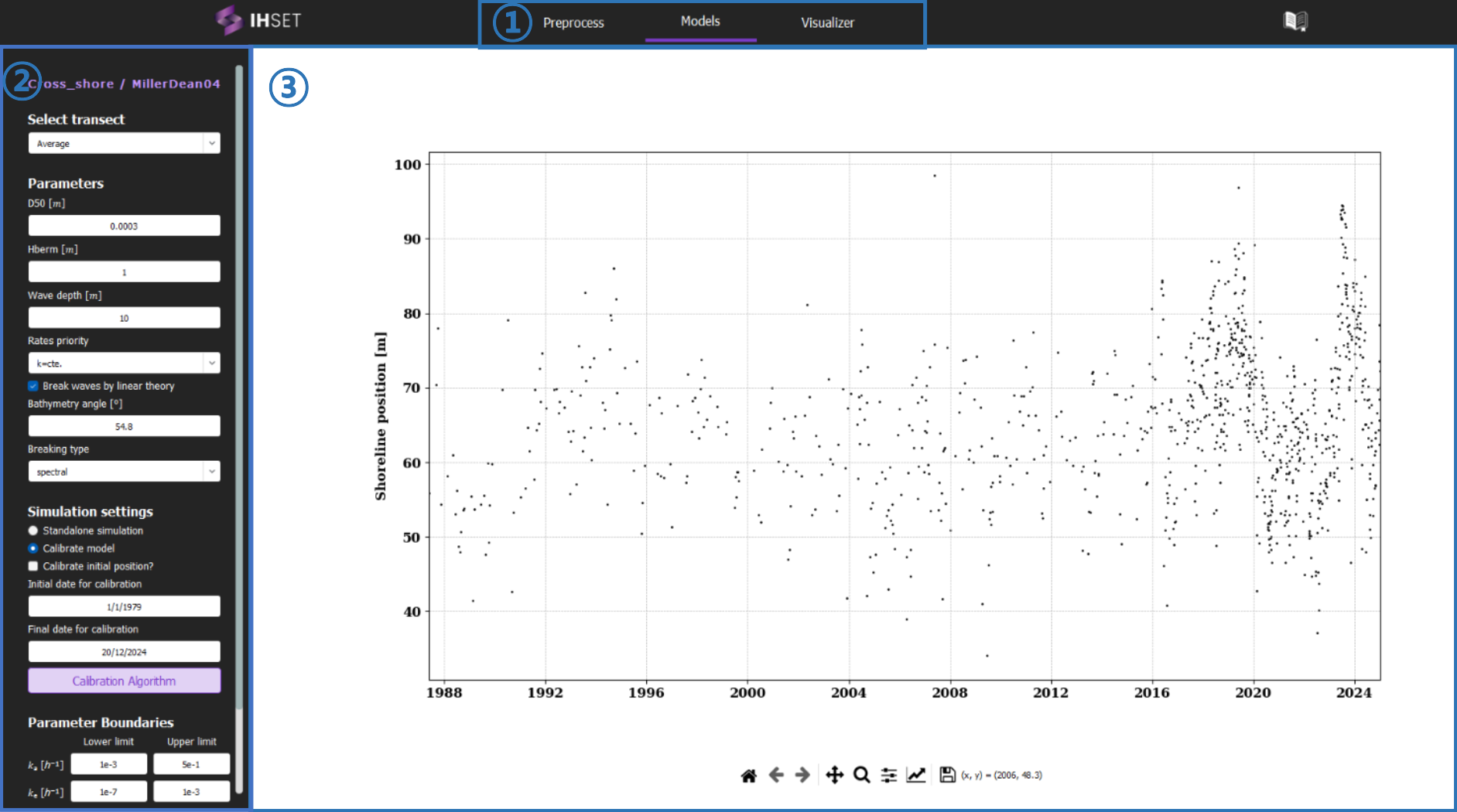Open the Select transect dropdown

coord(124,143)
